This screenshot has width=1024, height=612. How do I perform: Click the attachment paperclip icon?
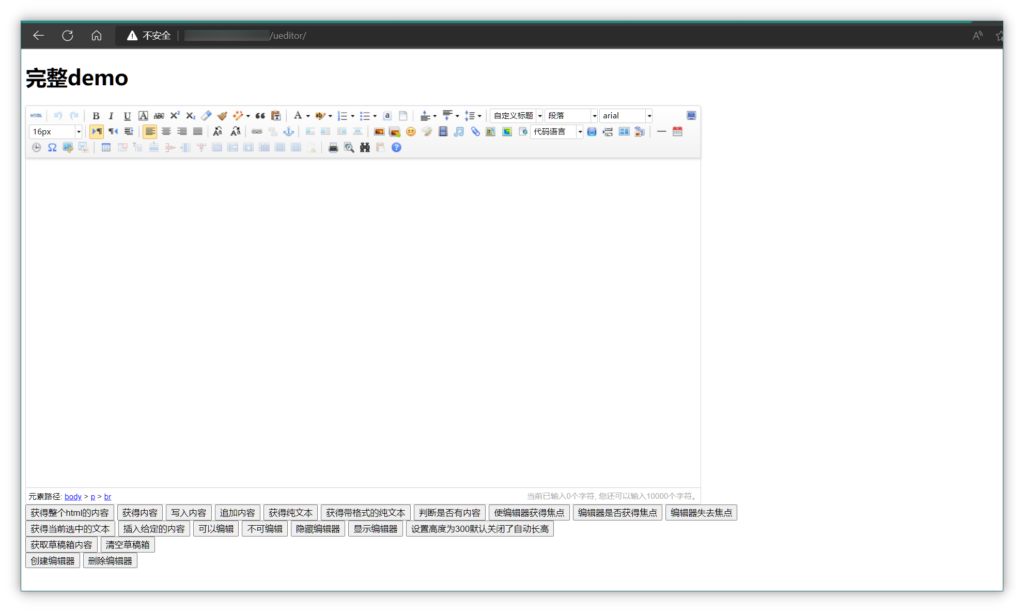pyautogui.click(x=475, y=131)
